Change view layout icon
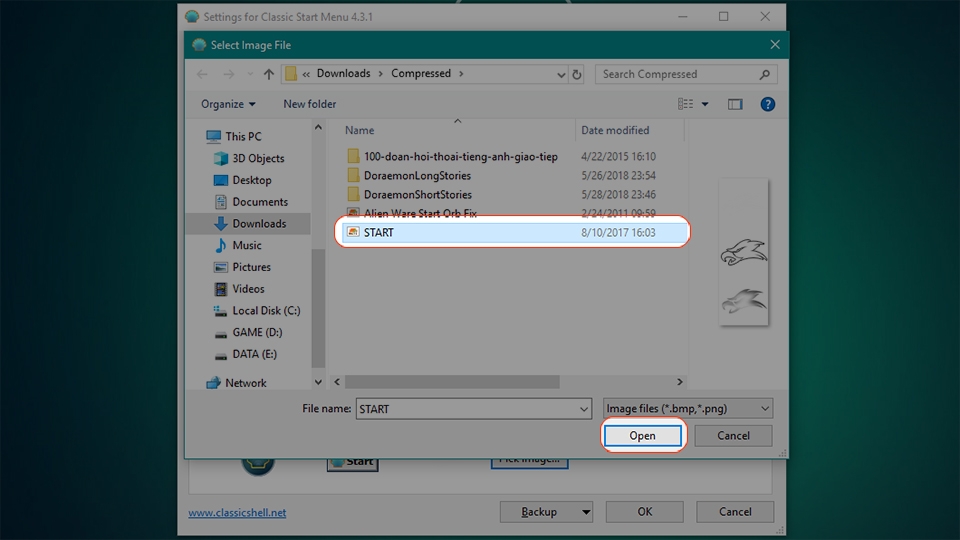The image size is (960, 540). point(686,104)
